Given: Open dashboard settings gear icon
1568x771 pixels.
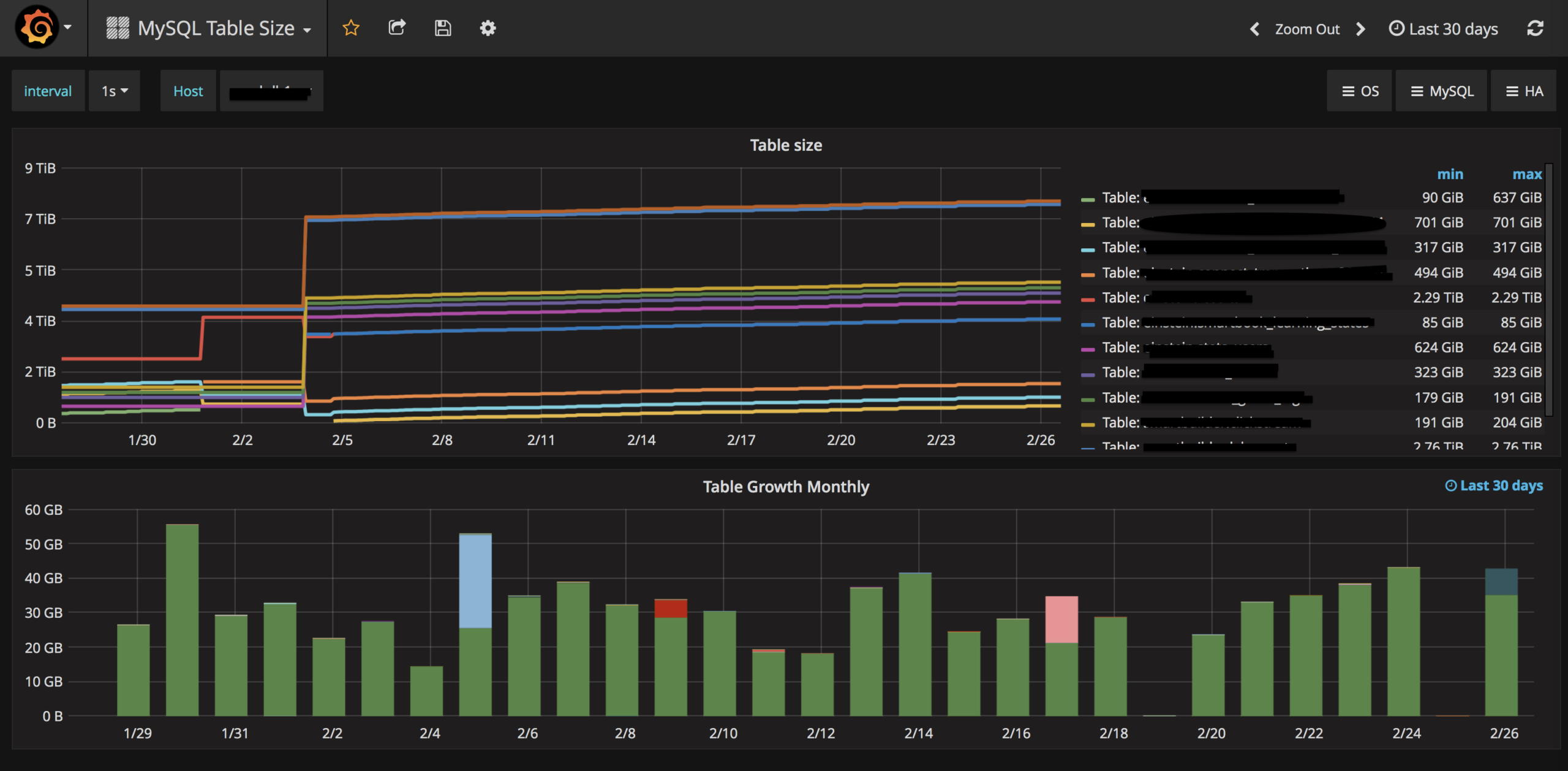Looking at the screenshot, I should coord(488,28).
